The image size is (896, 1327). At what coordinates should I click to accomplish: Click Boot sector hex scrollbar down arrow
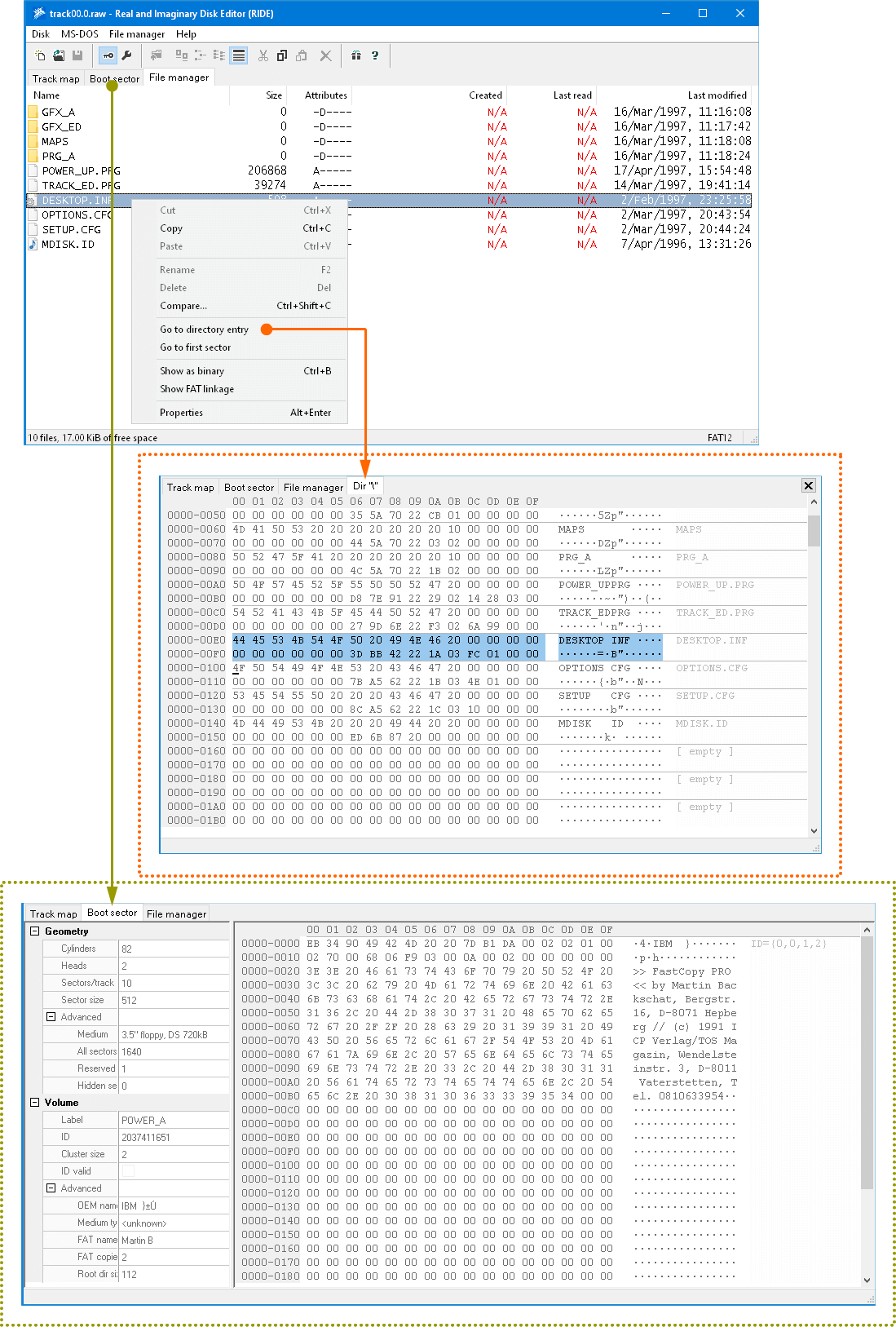click(x=867, y=1280)
